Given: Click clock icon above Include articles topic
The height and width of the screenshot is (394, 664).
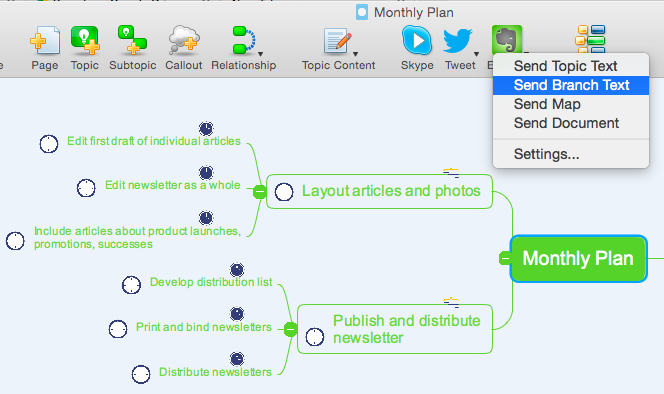Looking at the screenshot, I should click(x=206, y=218).
